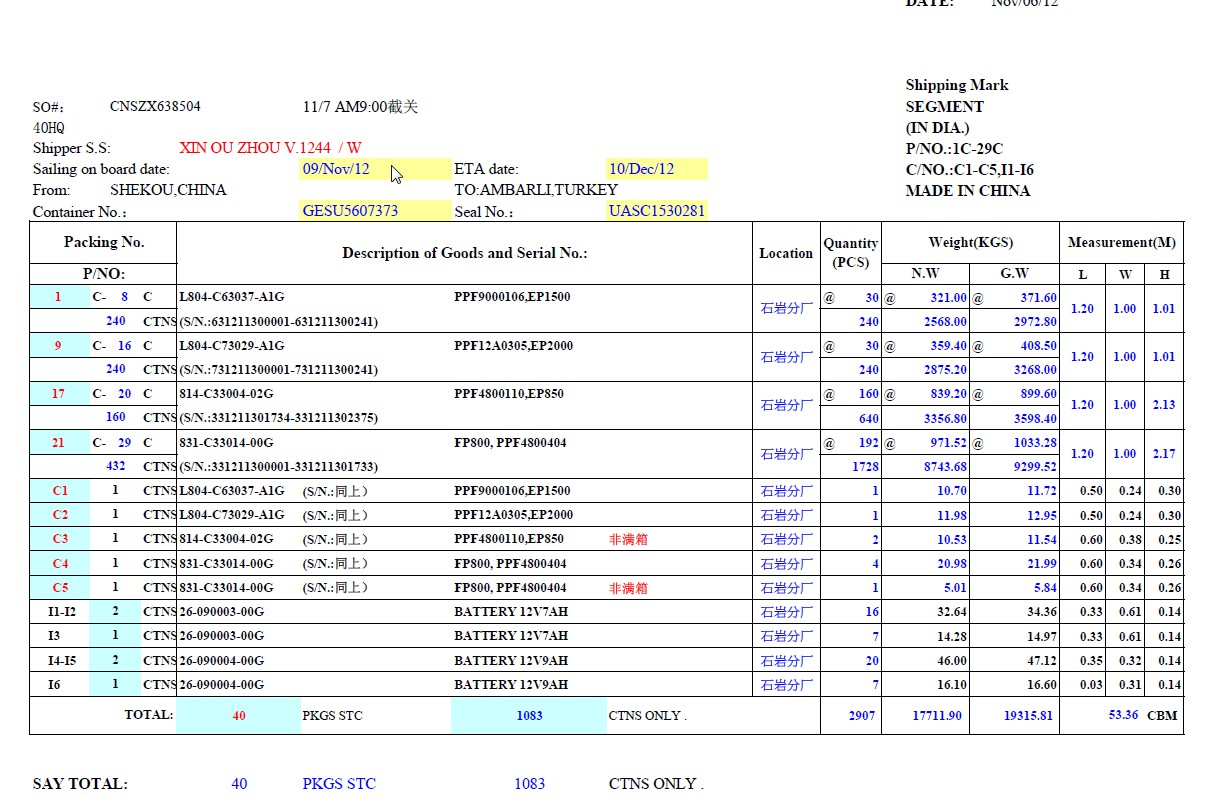Click the Weight(KGS) header

click(970, 242)
